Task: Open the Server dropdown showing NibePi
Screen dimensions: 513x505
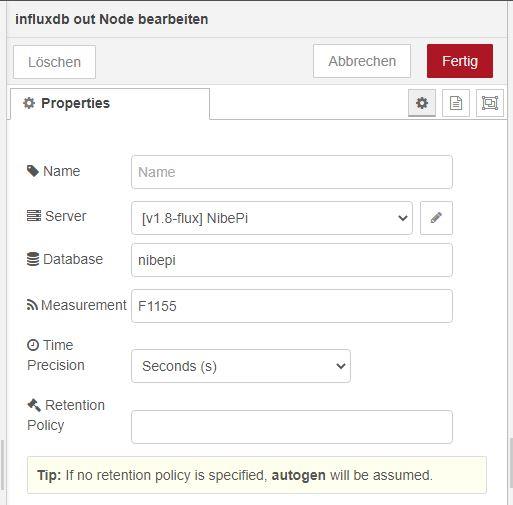Action: point(272,218)
